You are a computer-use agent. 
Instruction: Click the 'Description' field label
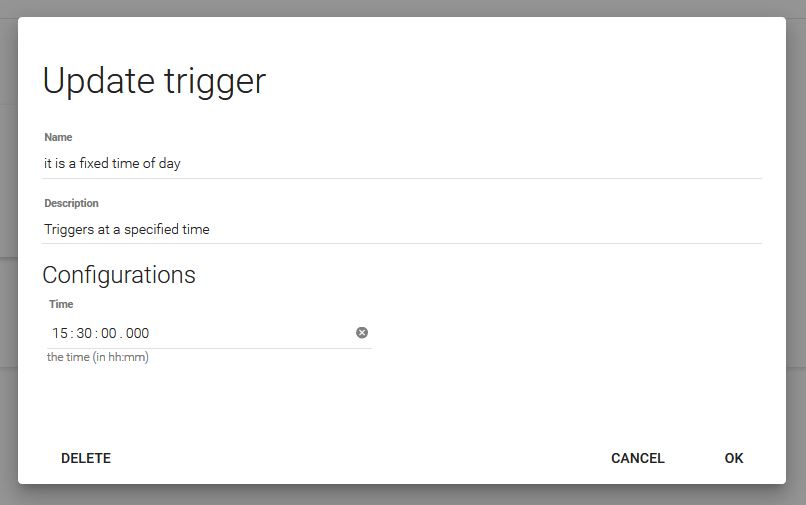point(71,203)
